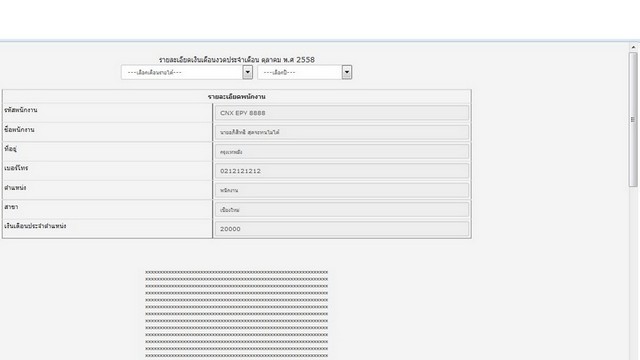Click the salary field showing 20000
640x360 pixels.
342,229
